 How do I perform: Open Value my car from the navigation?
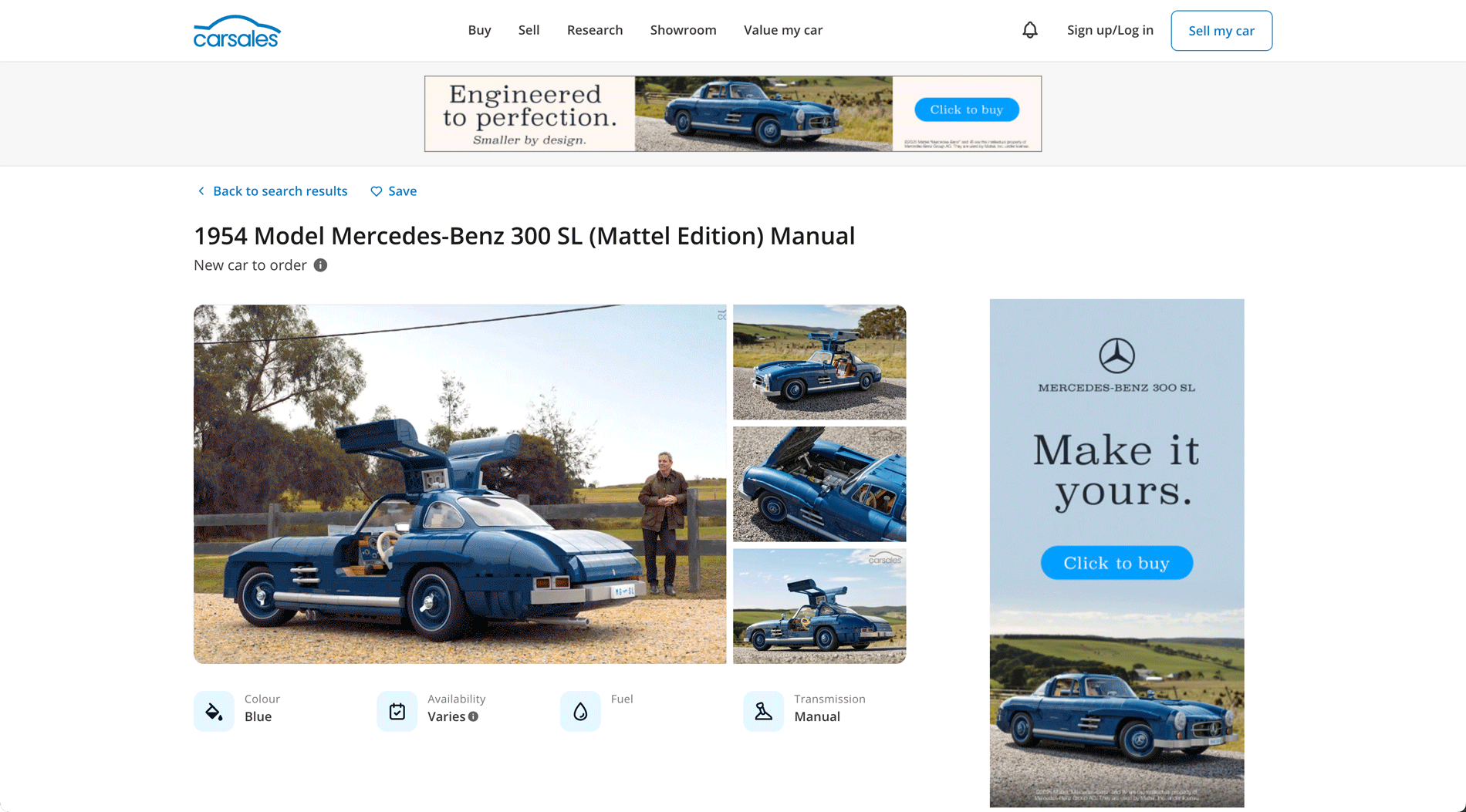pyautogui.click(x=782, y=29)
